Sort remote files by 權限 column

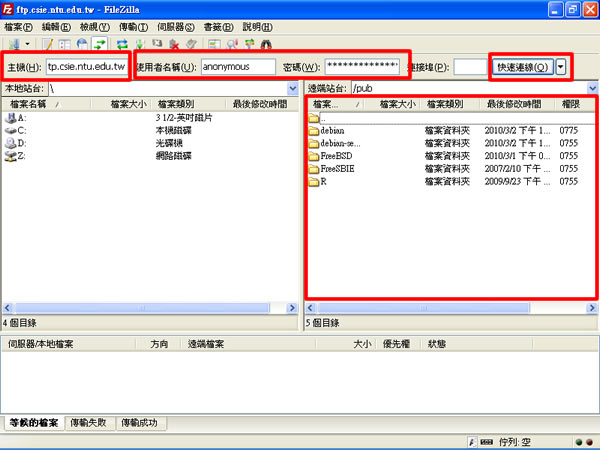click(574, 104)
